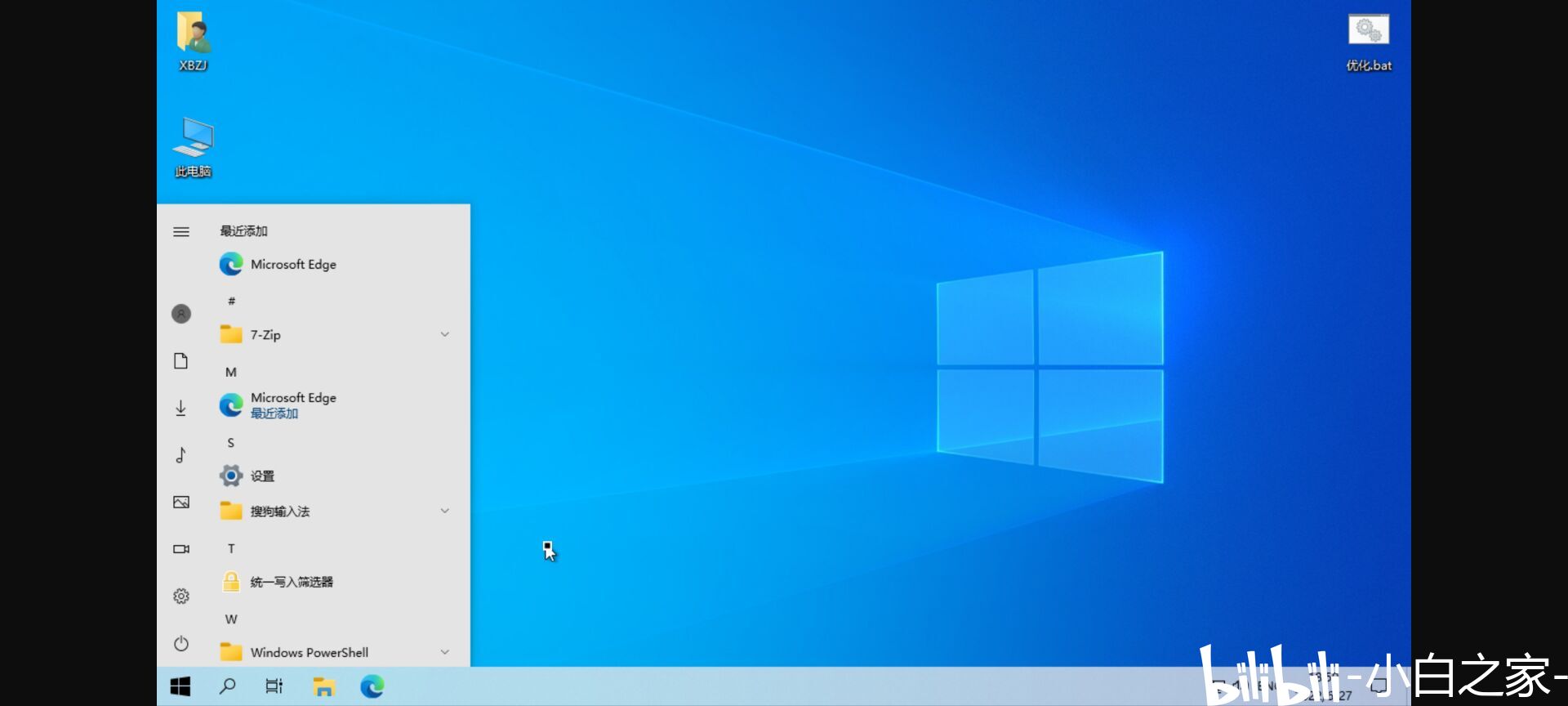Click the Windows Start button on taskbar
Viewport: 1568px width, 706px height.
pos(180,686)
